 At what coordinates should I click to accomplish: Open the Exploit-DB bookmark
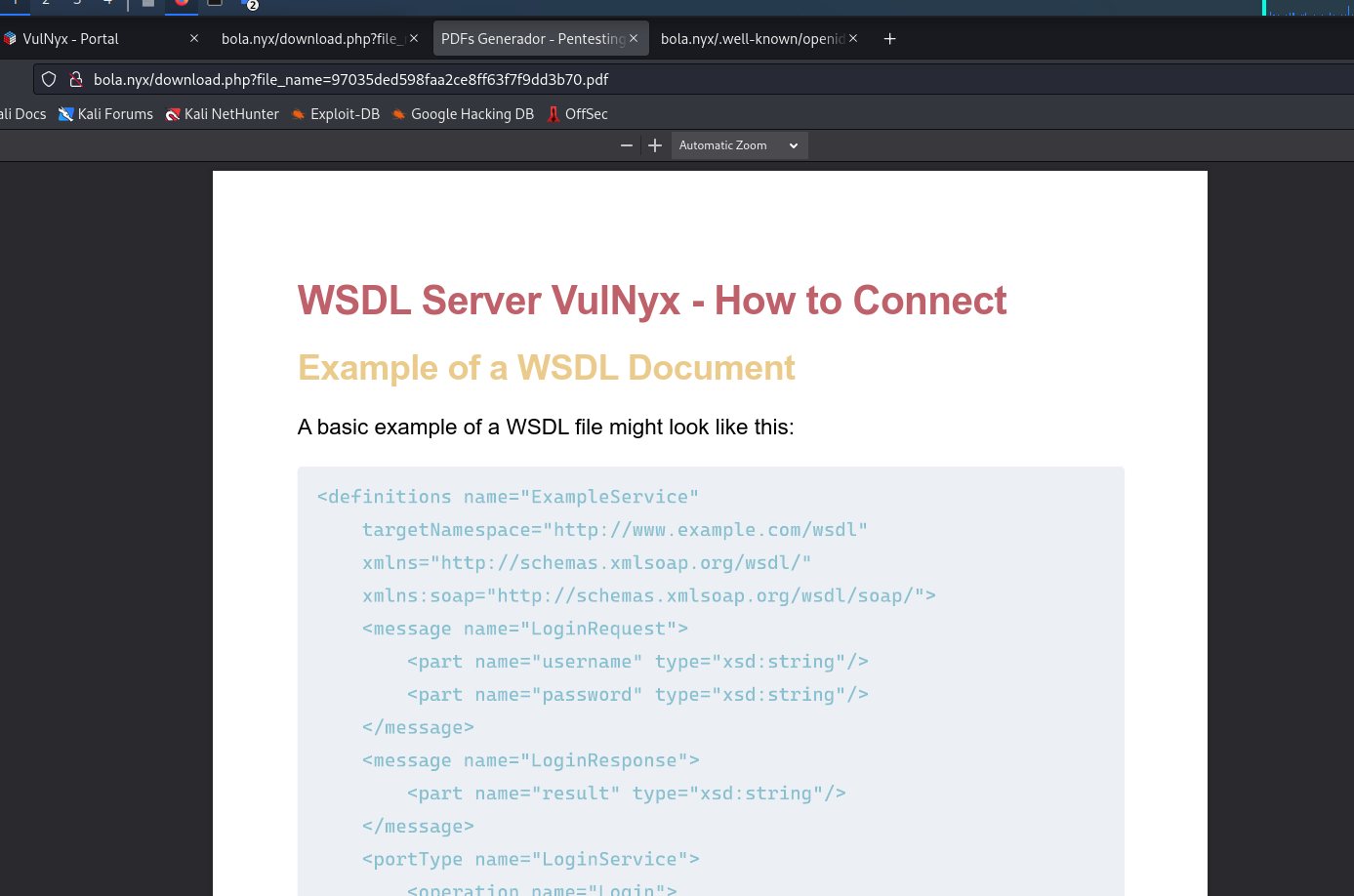pyautogui.click(x=336, y=114)
